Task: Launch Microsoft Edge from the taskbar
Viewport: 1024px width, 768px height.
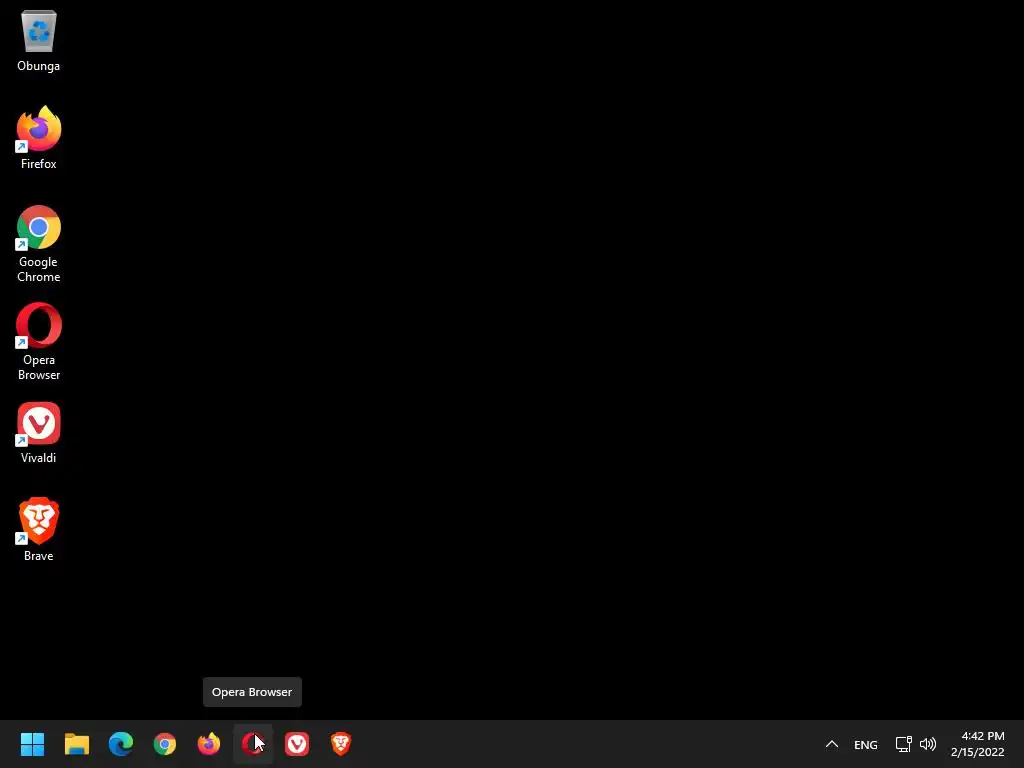Action: click(x=121, y=744)
